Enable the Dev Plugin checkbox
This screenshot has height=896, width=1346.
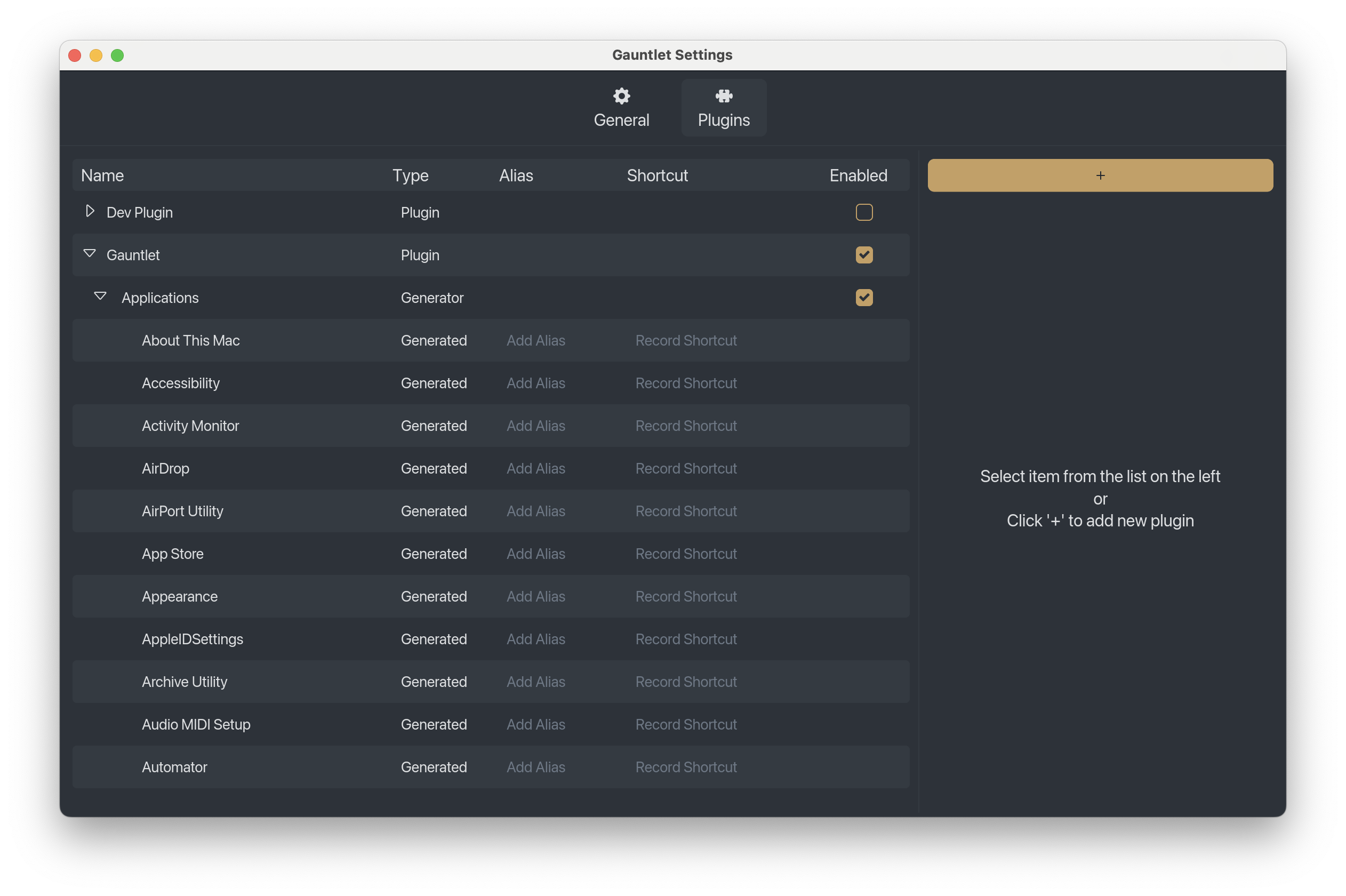[x=863, y=213]
